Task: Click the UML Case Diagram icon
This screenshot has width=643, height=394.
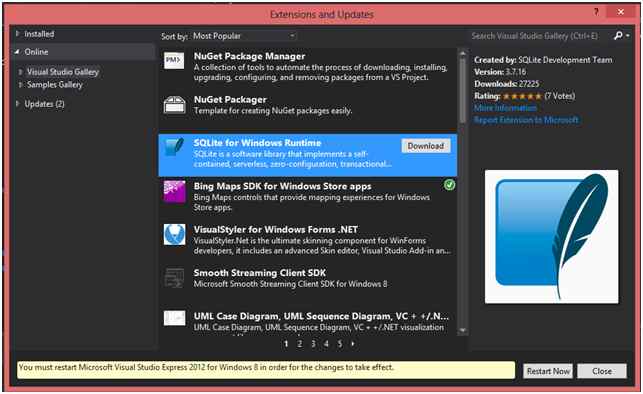Action: coord(174,318)
